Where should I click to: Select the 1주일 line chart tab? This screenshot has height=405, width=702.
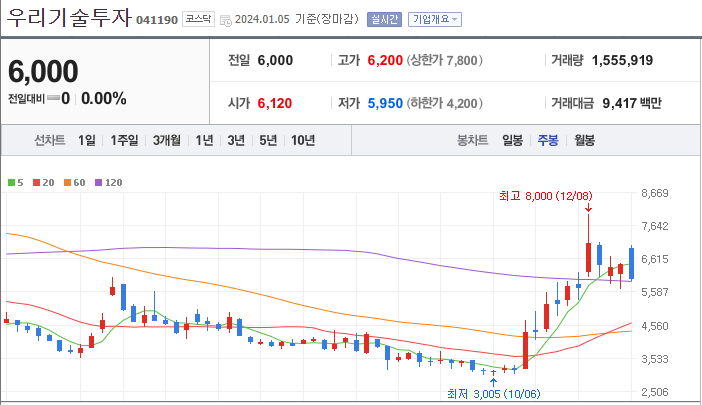tap(124, 140)
